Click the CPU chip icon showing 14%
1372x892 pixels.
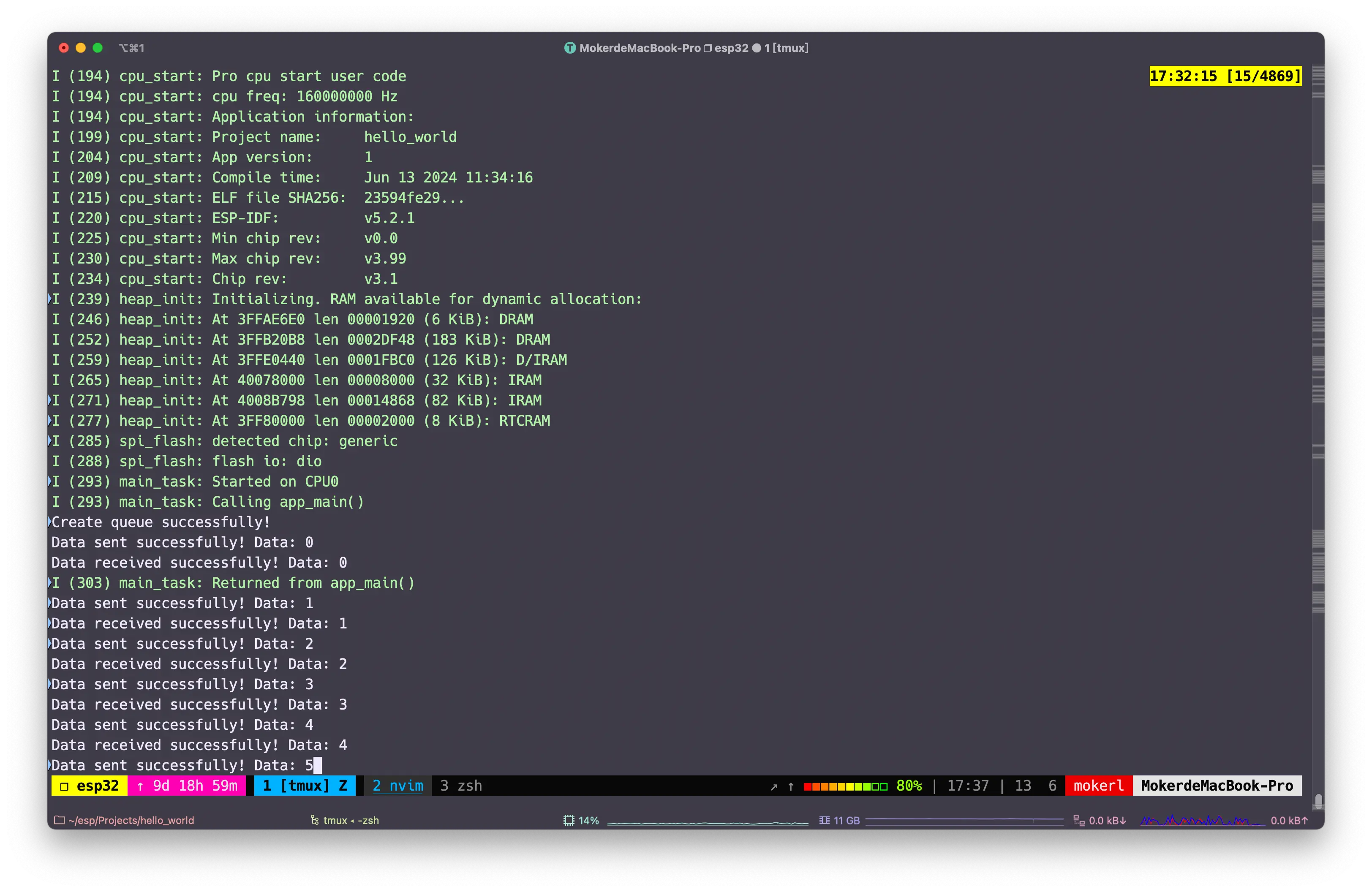point(569,820)
